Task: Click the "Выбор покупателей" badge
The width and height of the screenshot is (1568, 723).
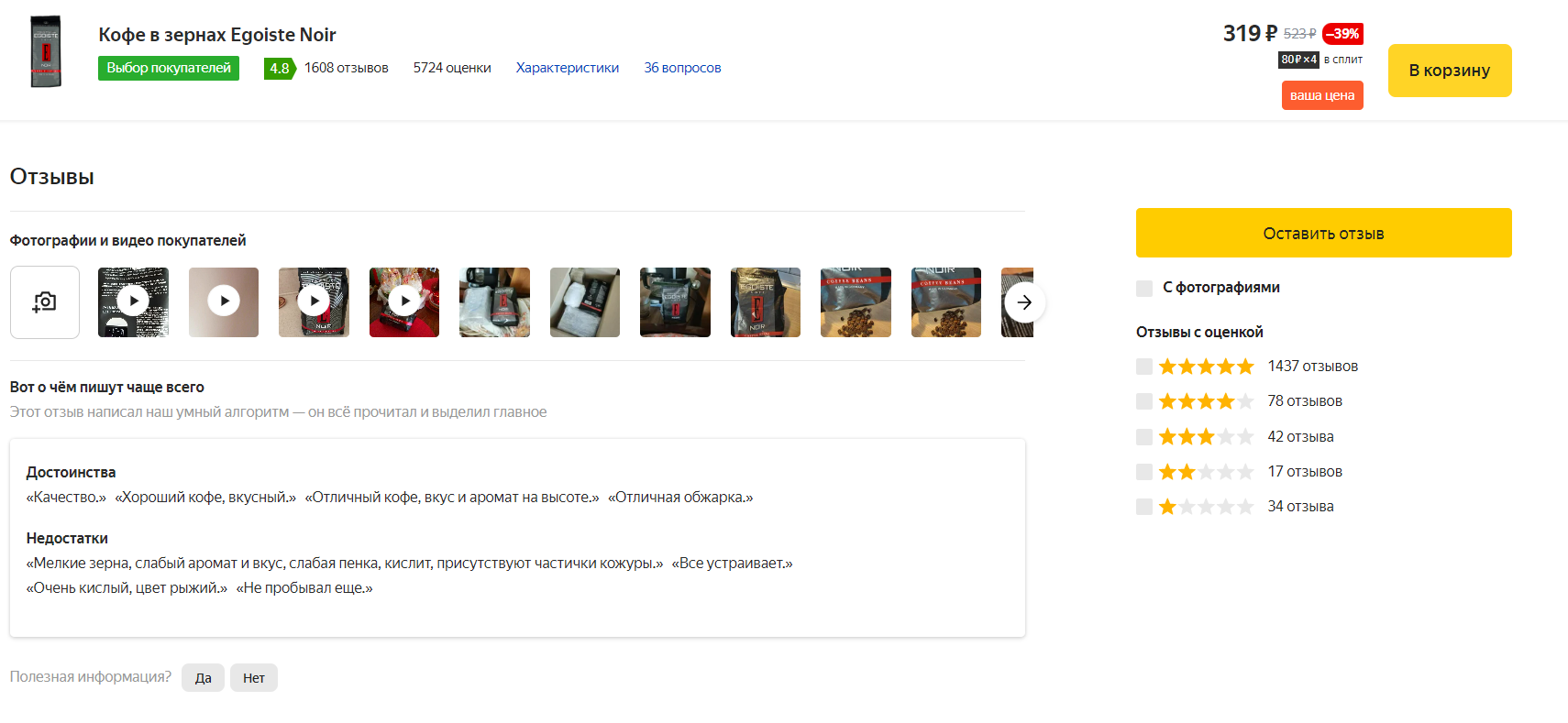Action: (169, 68)
